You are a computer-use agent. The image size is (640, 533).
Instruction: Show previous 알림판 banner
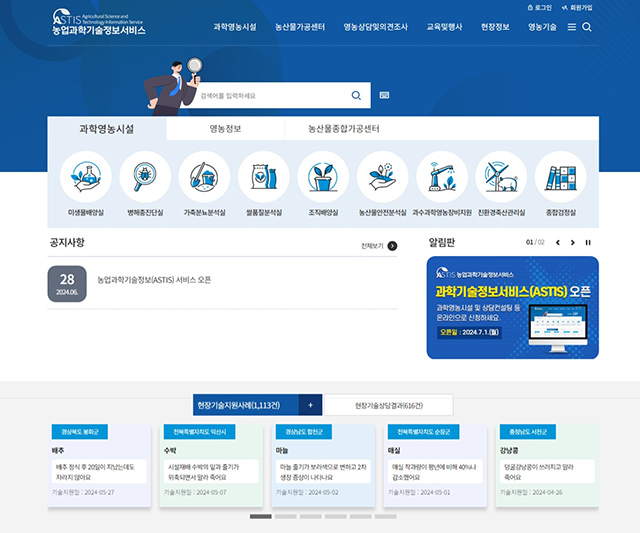558,242
